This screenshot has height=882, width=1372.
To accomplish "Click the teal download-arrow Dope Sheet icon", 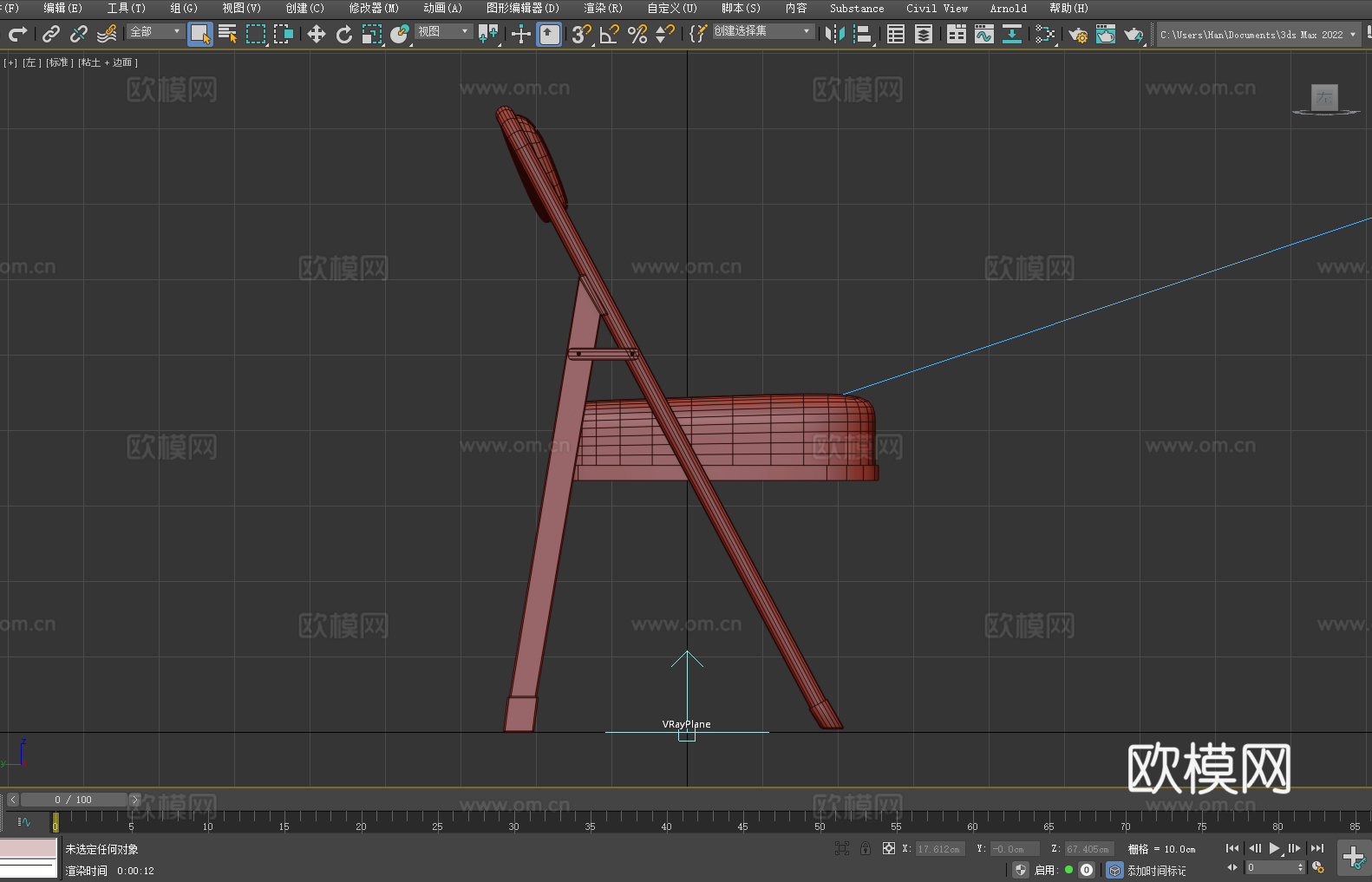I will [1012, 34].
